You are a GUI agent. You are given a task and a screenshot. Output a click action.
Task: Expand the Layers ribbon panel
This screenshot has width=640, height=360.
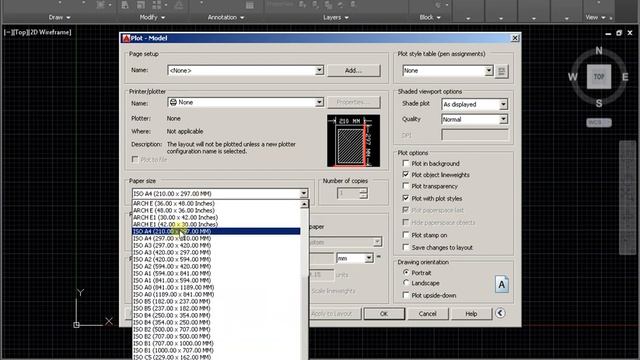(x=336, y=18)
